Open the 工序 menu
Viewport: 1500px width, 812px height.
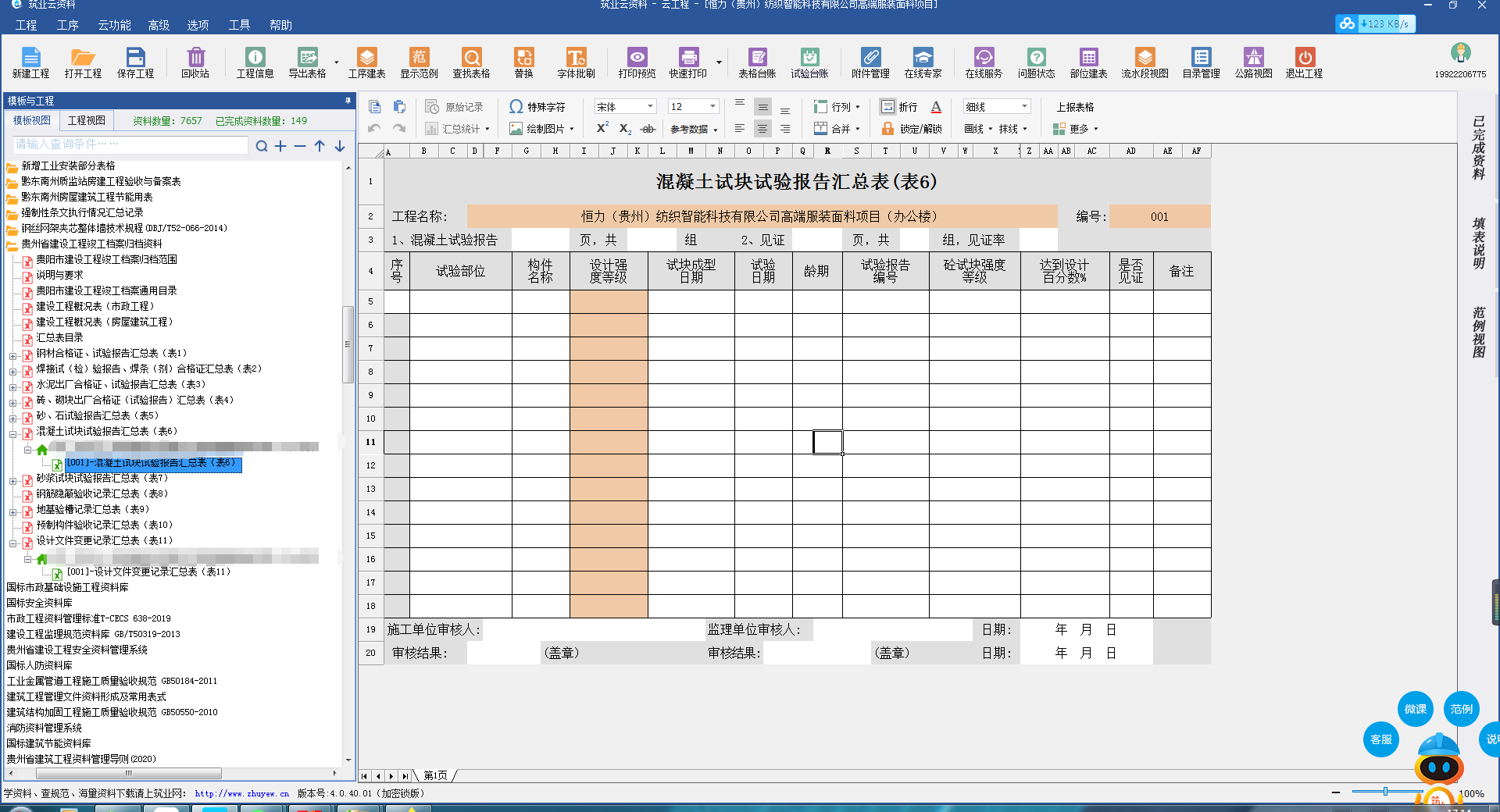68,25
